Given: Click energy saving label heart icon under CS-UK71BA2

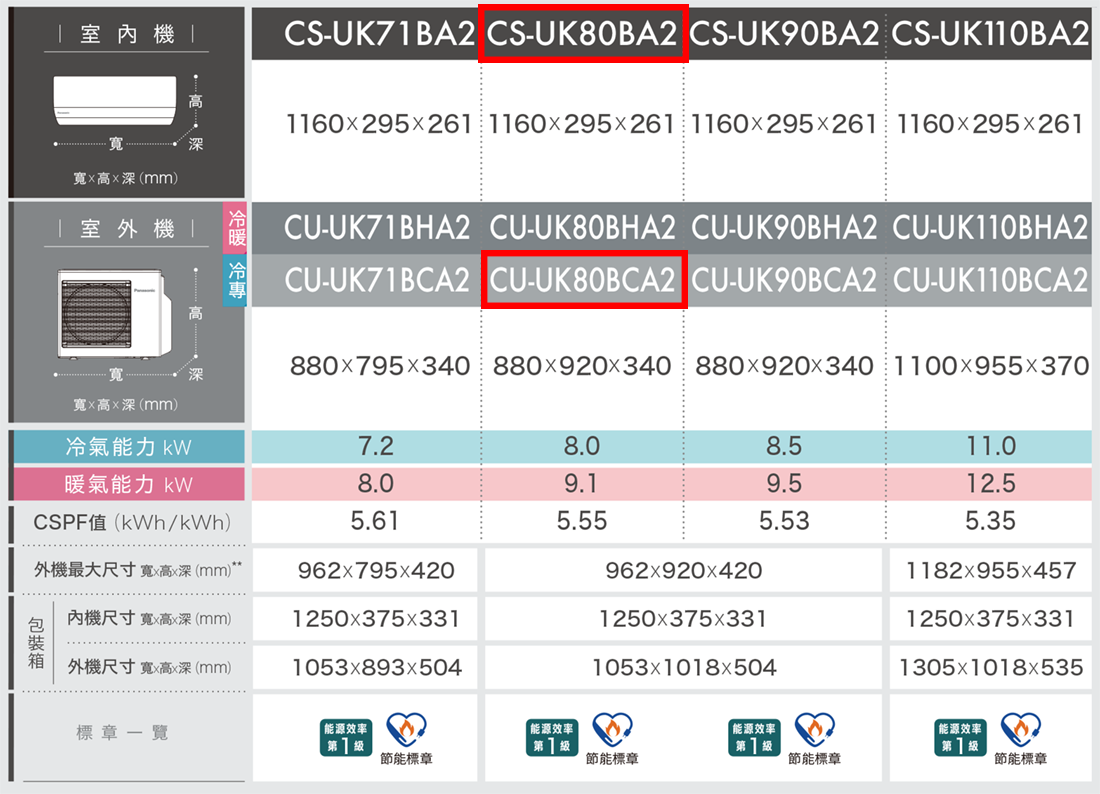Looking at the screenshot, I should [407, 730].
